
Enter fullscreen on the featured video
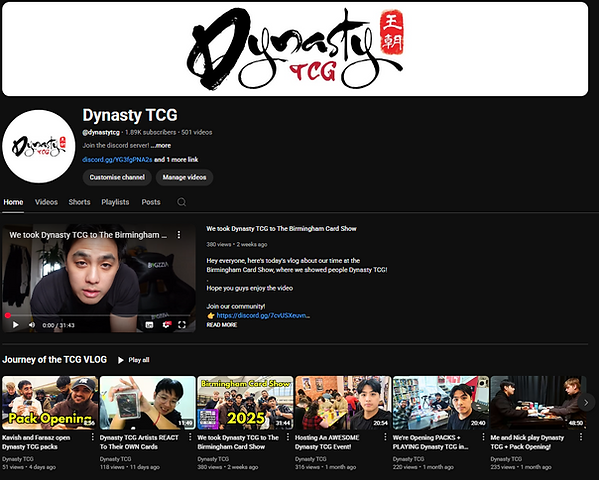point(182,325)
